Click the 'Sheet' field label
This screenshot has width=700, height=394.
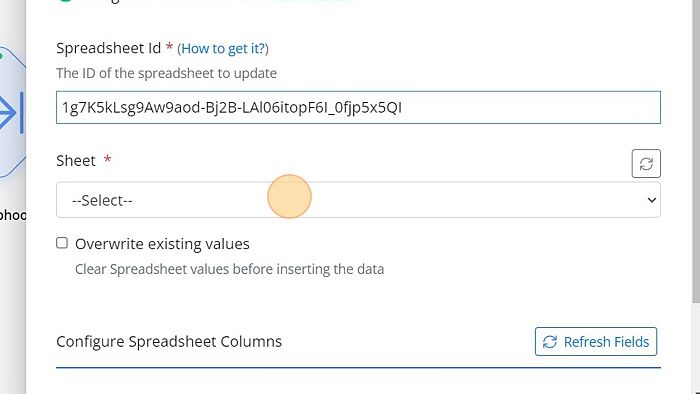coord(76,160)
